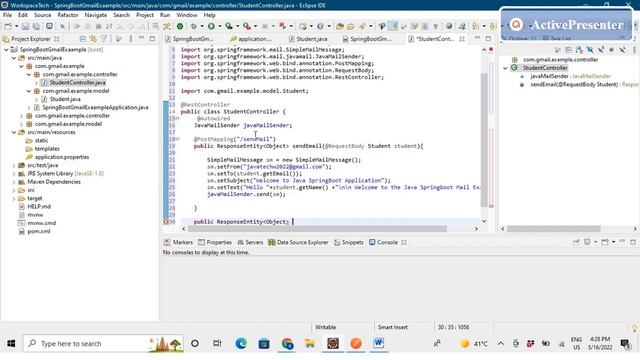Select pom.xml in Project Explorer
Image resolution: width=640 pixels, height=360 pixels.
point(39,231)
